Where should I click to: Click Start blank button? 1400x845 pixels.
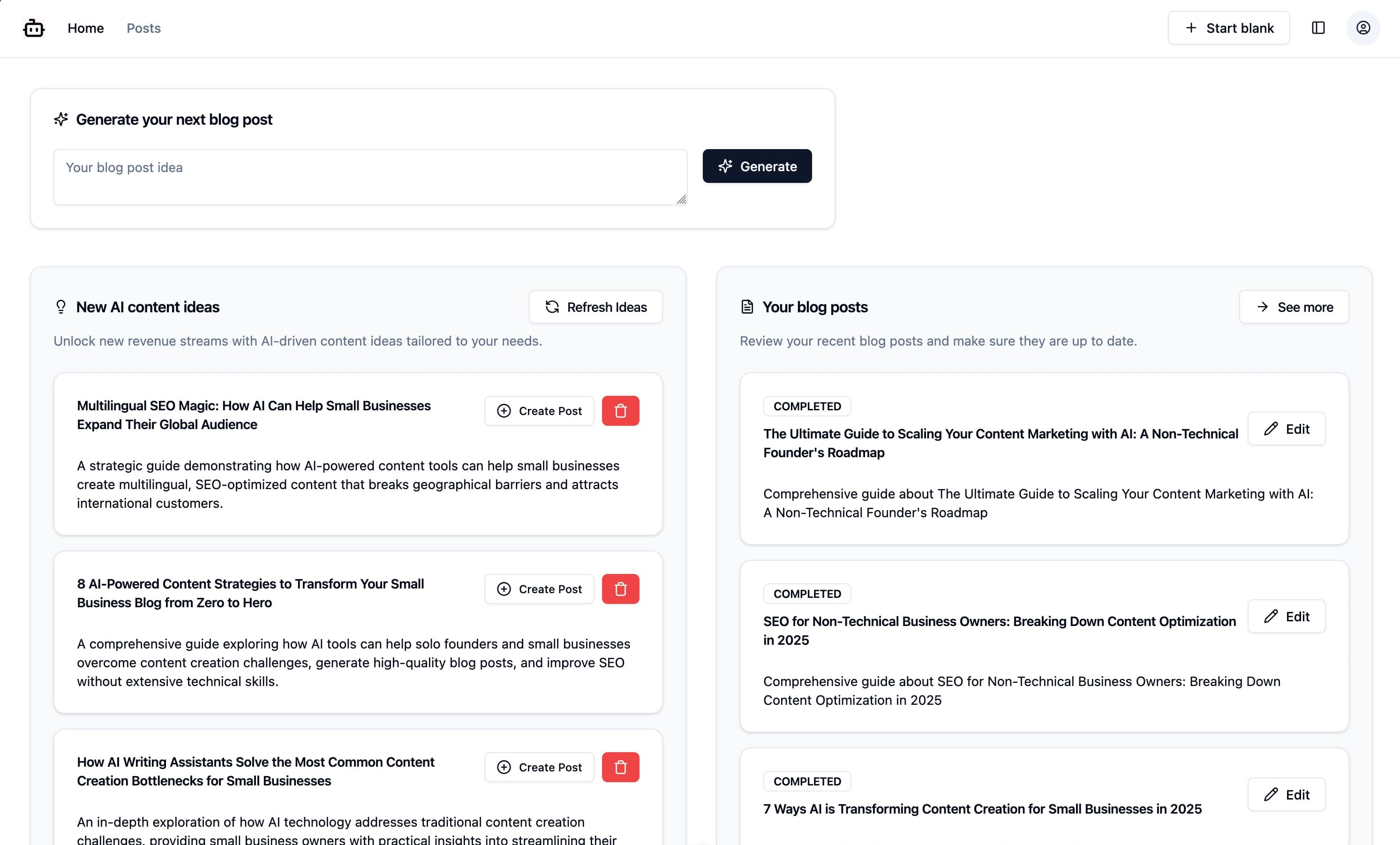[1228, 28]
